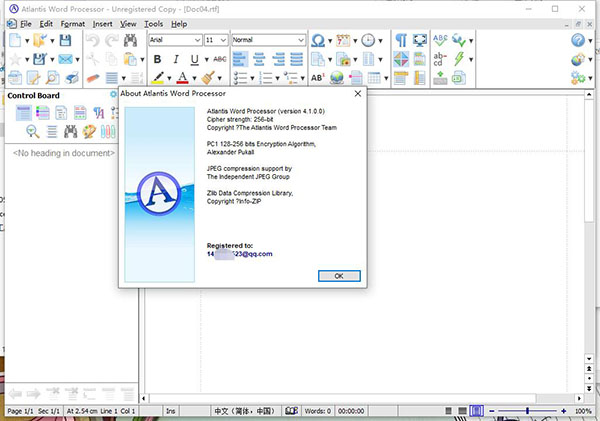Center the paragraph alignment
The width and height of the screenshot is (600, 421).
(259, 59)
